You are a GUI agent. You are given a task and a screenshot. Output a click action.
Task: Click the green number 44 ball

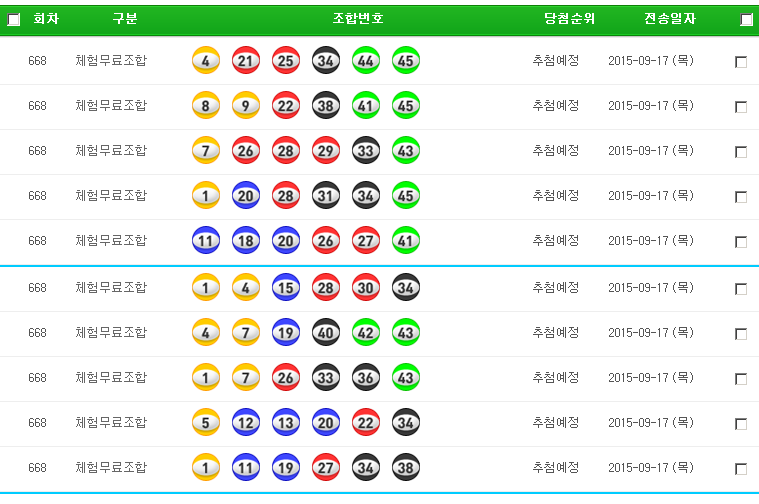tap(365, 60)
